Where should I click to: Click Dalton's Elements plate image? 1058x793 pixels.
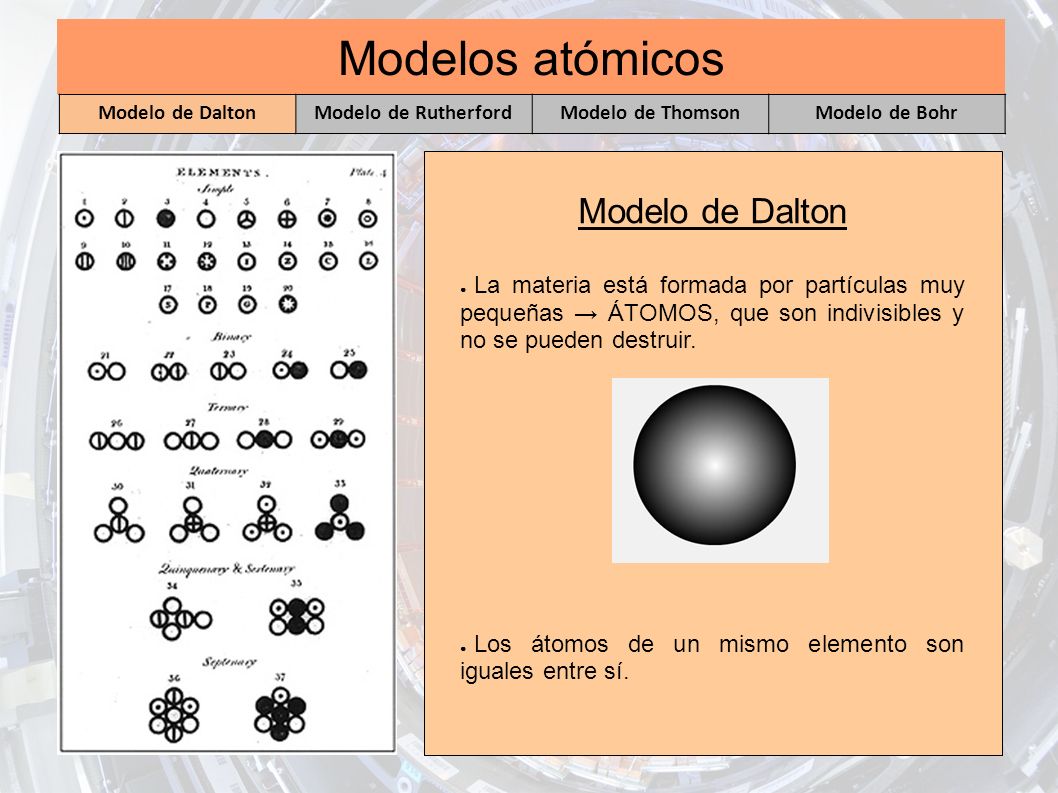(x=228, y=452)
